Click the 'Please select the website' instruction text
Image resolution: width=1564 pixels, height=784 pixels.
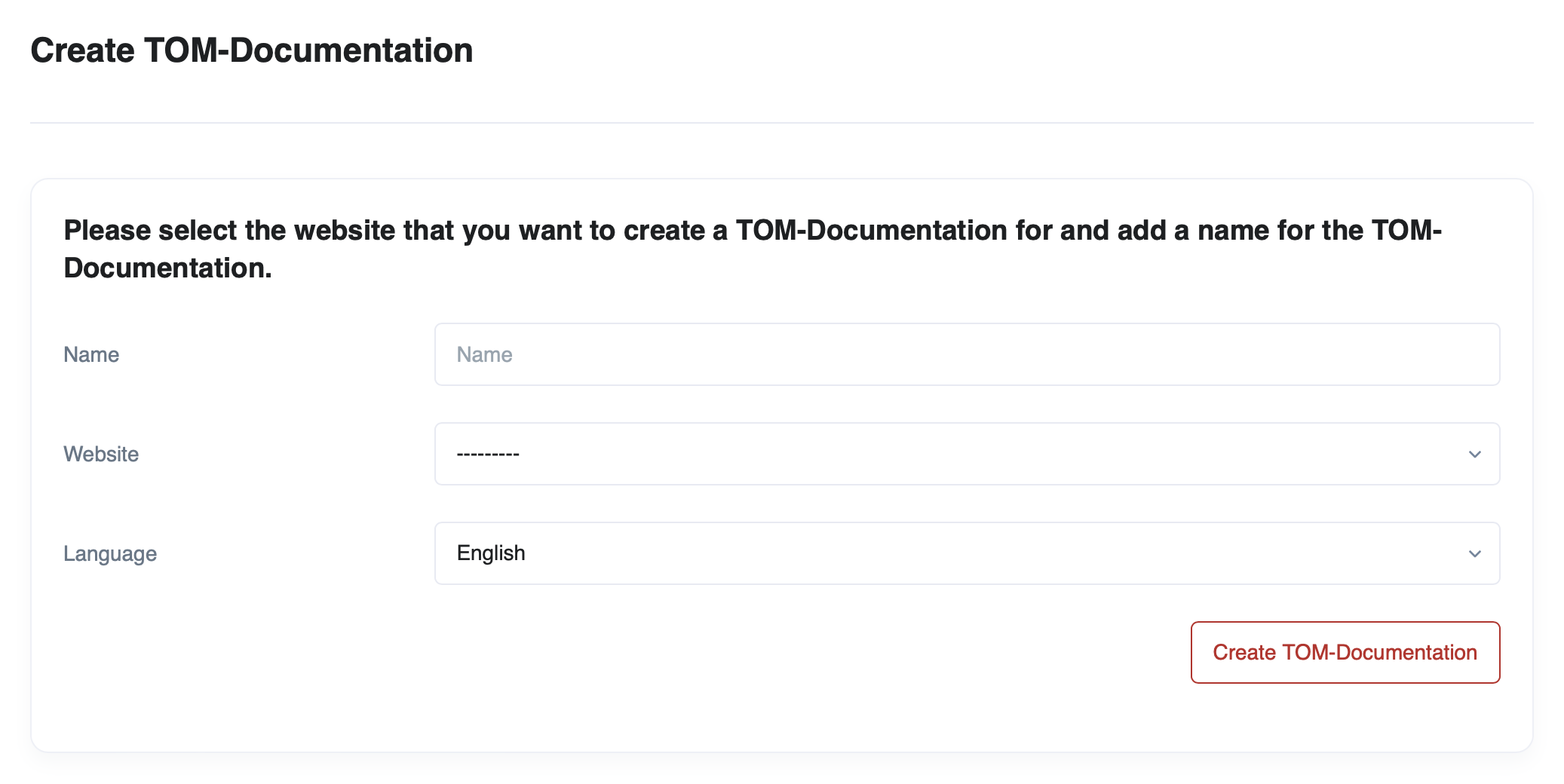(x=753, y=249)
